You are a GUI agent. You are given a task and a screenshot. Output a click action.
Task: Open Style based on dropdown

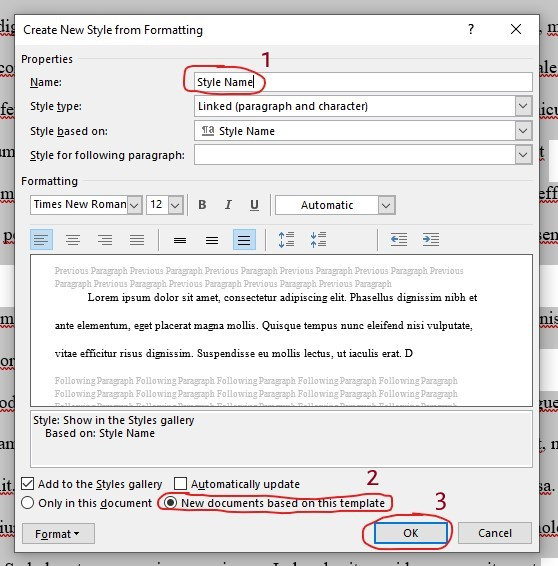(x=523, y=131)
